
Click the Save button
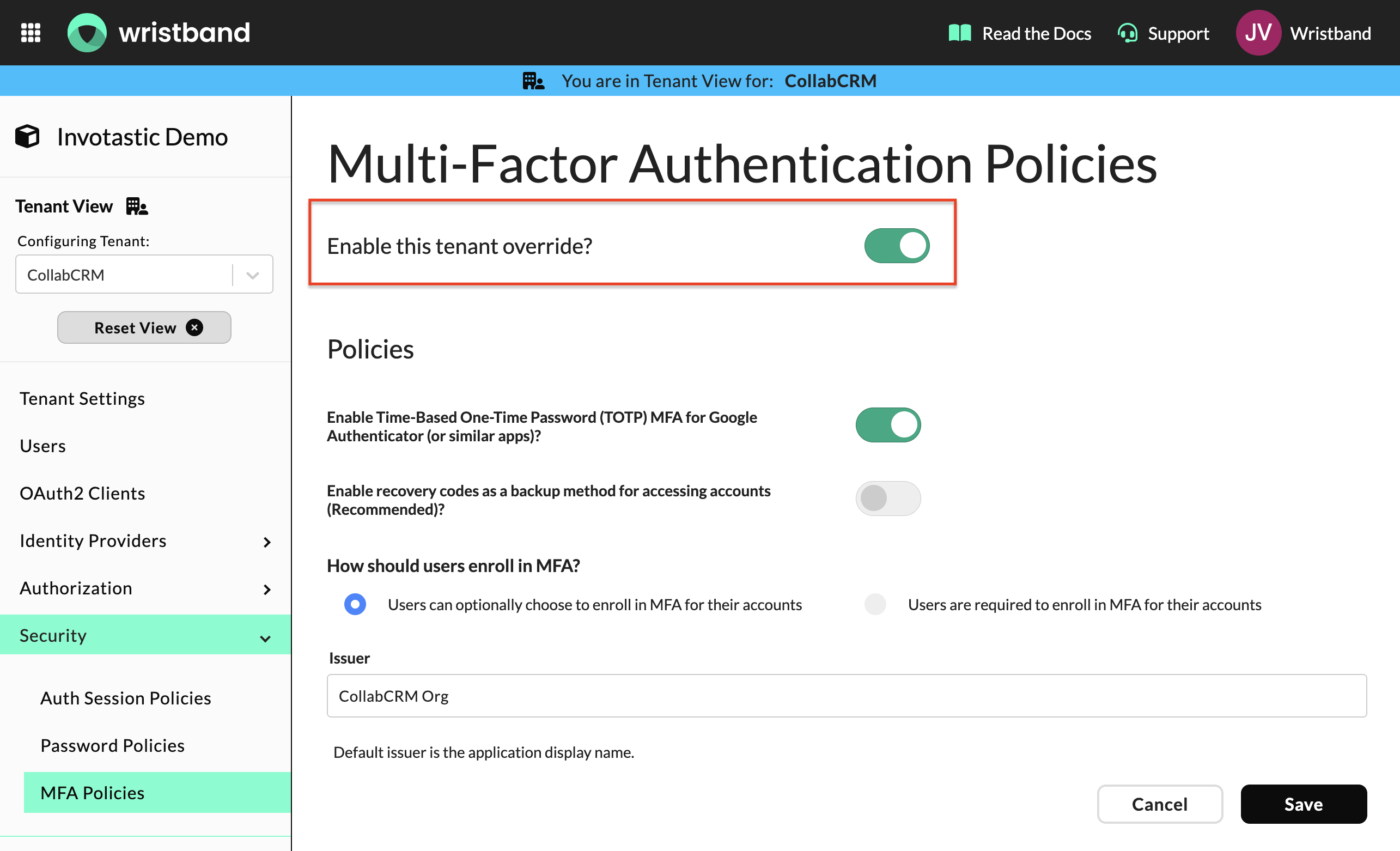pyautogui.click(x=1304, y=804)
